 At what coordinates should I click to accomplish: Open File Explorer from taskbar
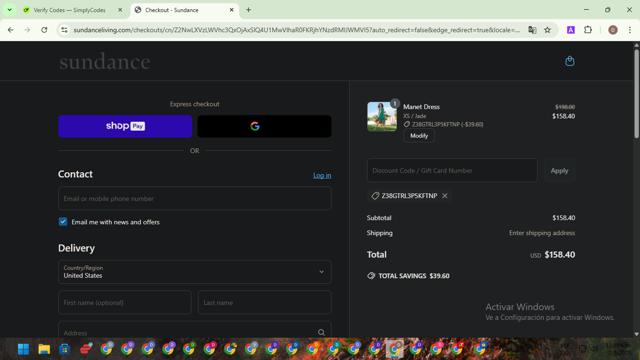click(44, 349)
